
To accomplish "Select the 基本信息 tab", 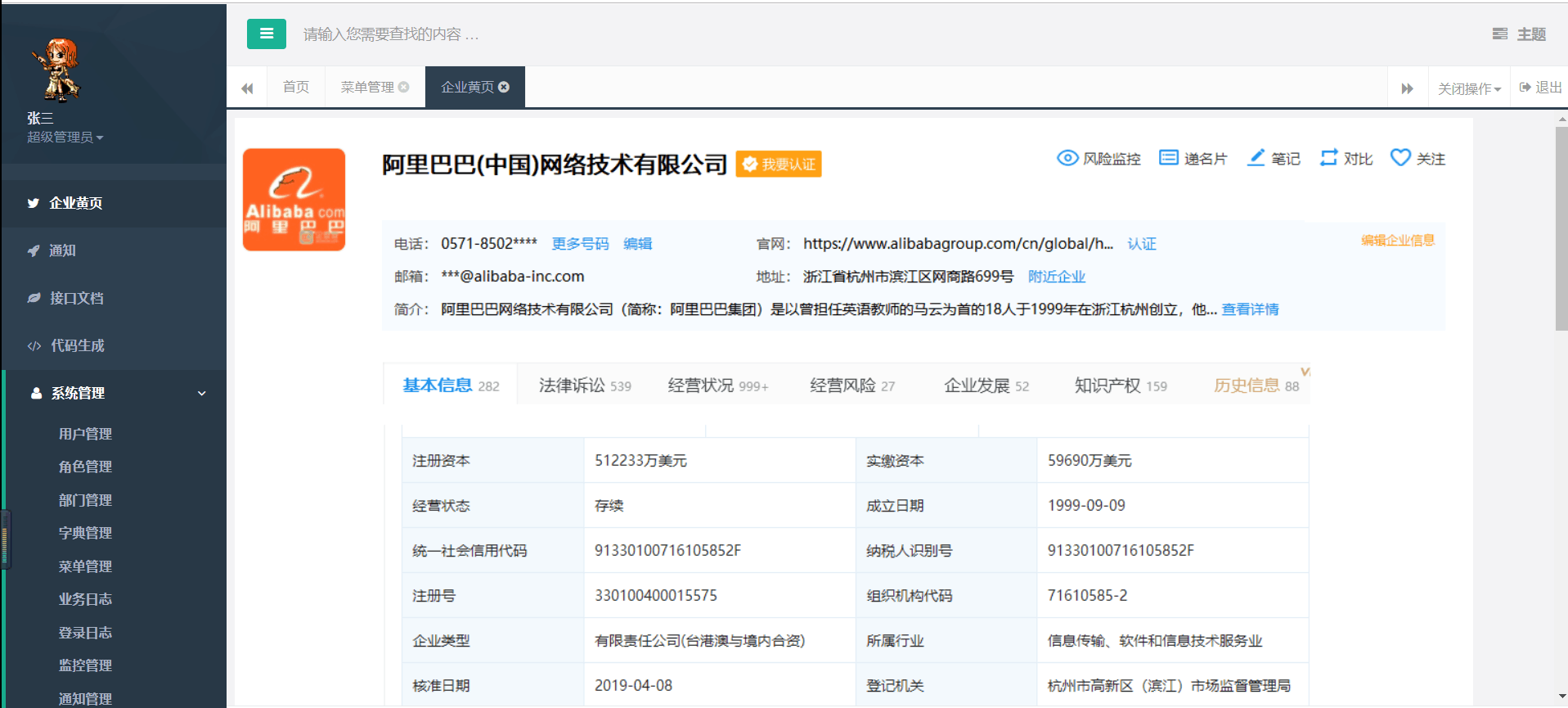I will [451, 385].
